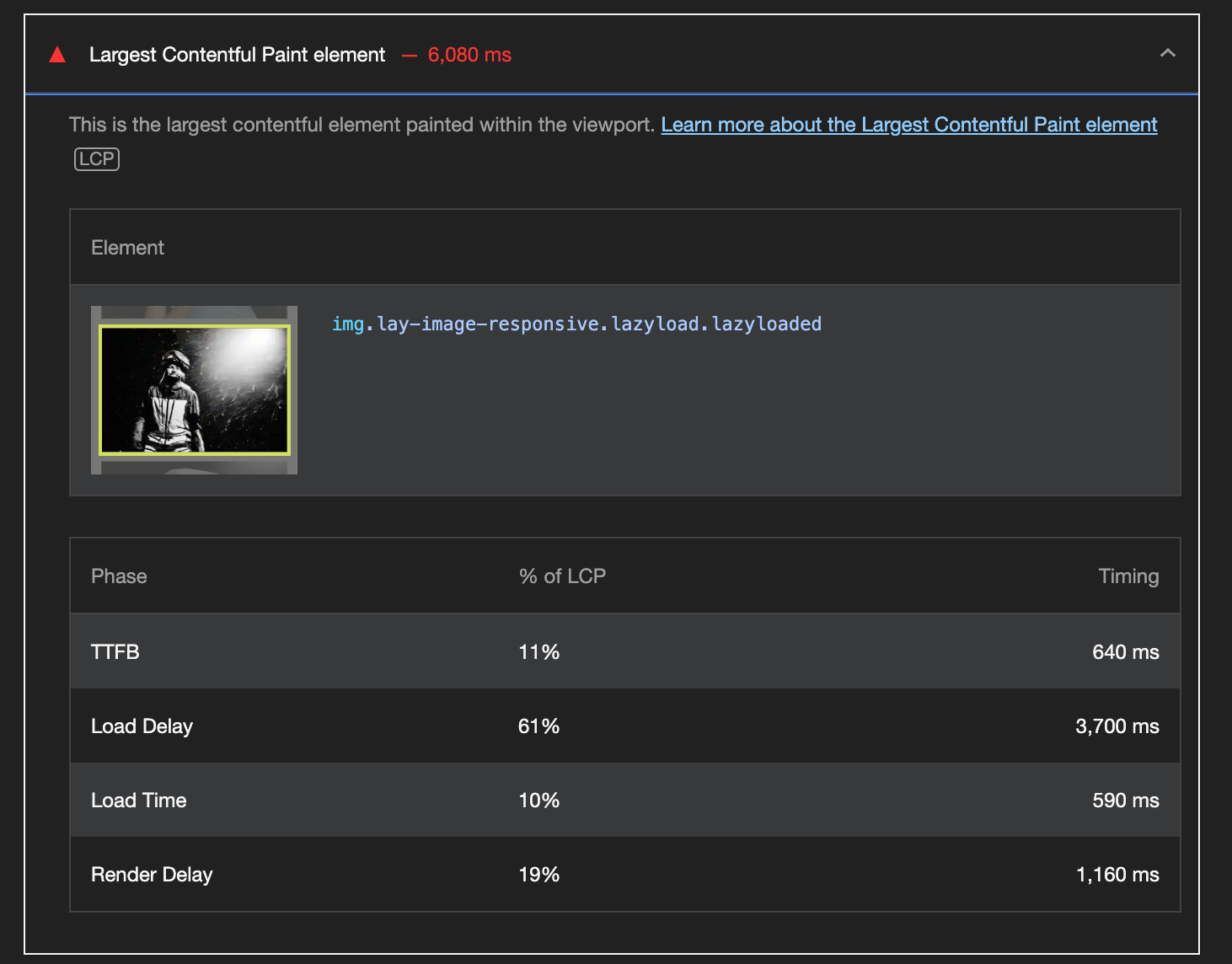The width and height of the screenshot is (1232, 964).
Task: Click the Element column header
Action: coord(127,248)
